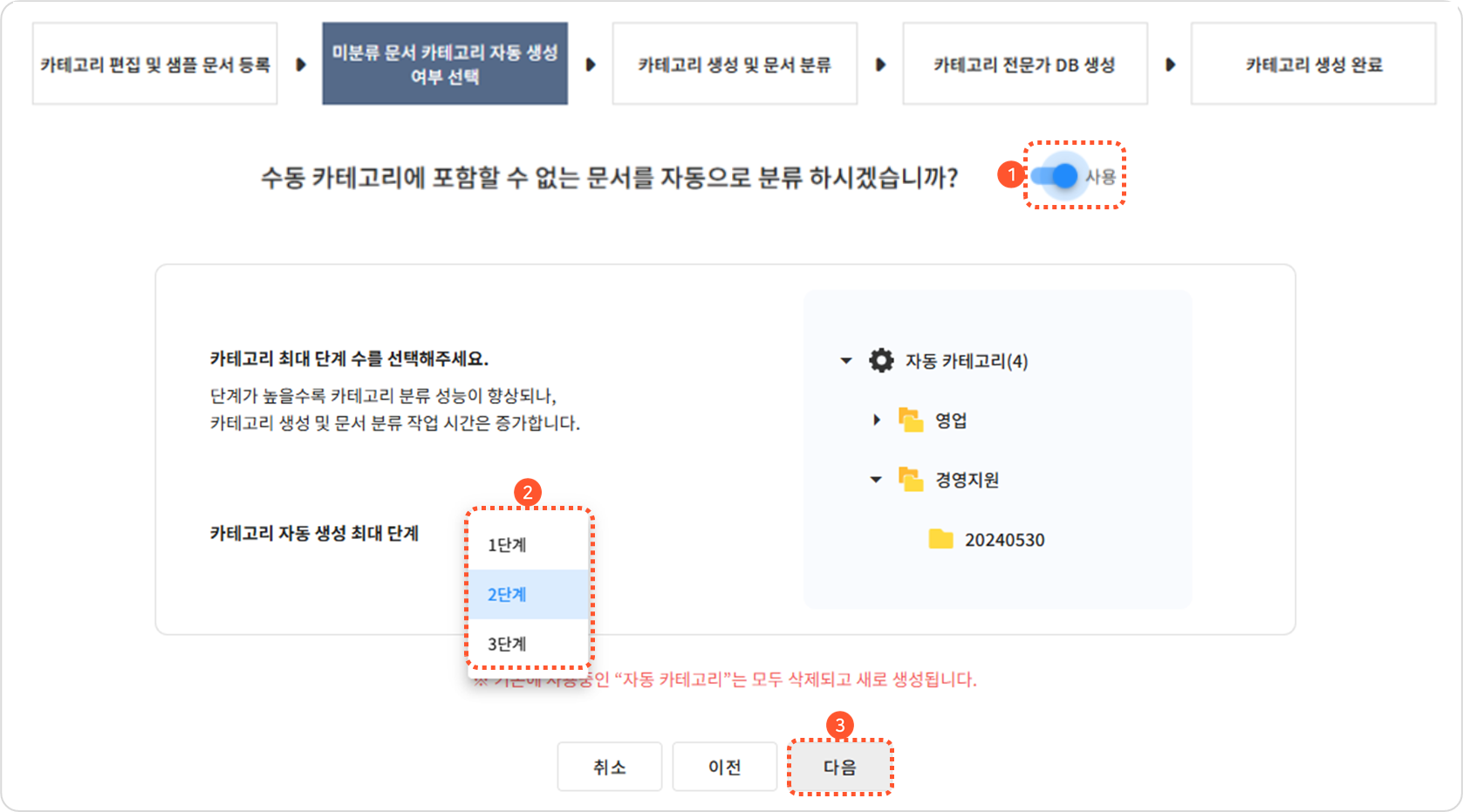The height and width of the screenshot is (812, 1463).
Task: Click the arrow before 카테고리 생성 및 문서 분류
Action: (591, 65)
